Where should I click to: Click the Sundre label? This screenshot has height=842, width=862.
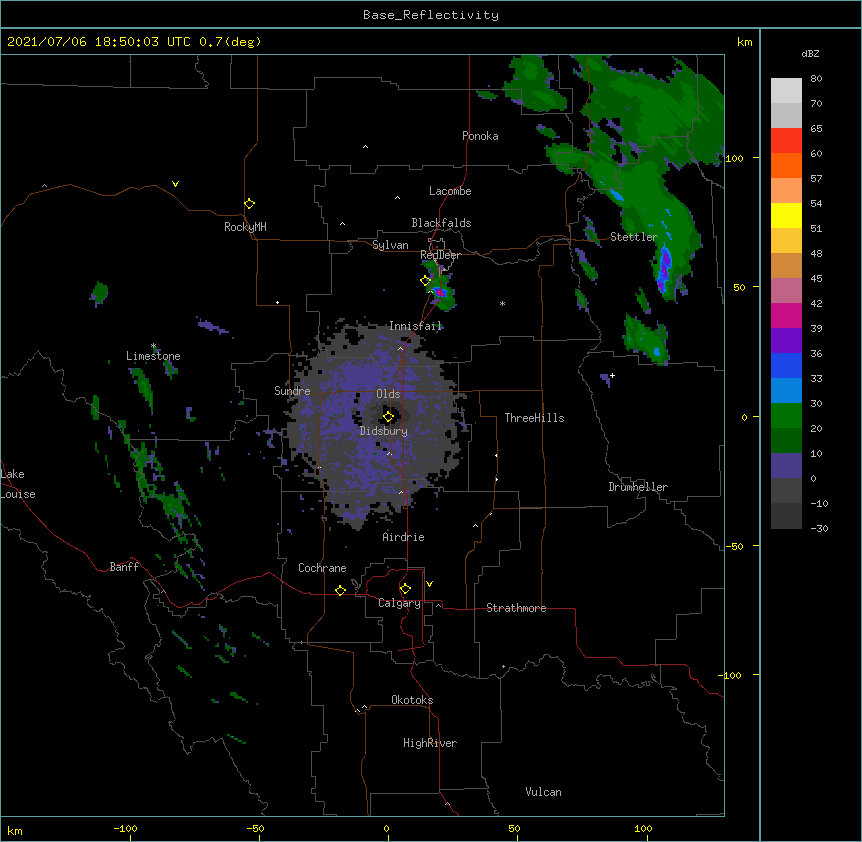click(292, 391)
